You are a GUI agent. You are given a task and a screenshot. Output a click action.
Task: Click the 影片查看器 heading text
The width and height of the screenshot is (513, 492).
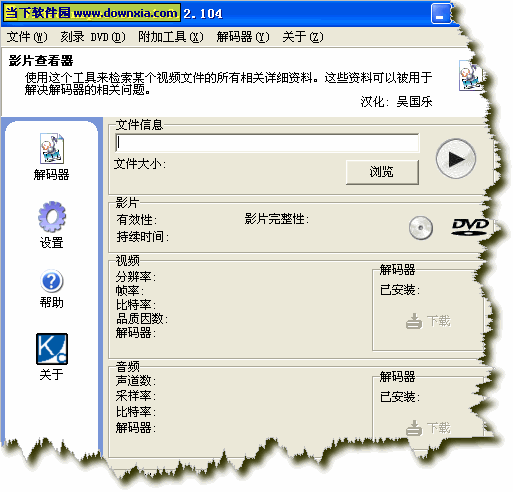click(41, 61)
